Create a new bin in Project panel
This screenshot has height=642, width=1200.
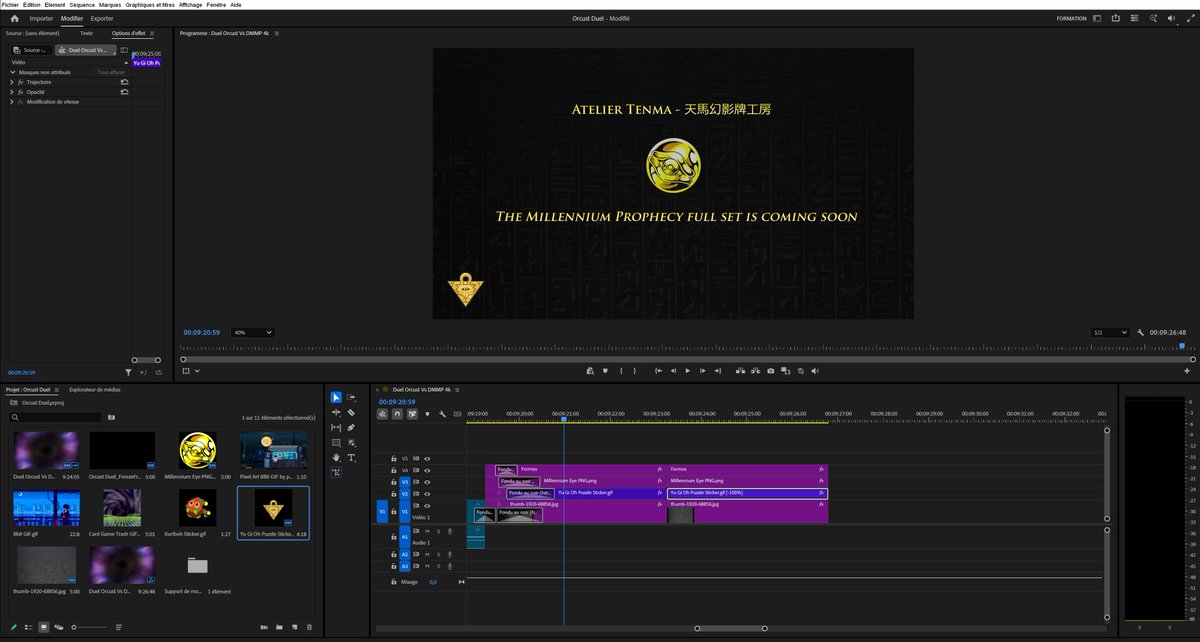click(x=279, y=627)
